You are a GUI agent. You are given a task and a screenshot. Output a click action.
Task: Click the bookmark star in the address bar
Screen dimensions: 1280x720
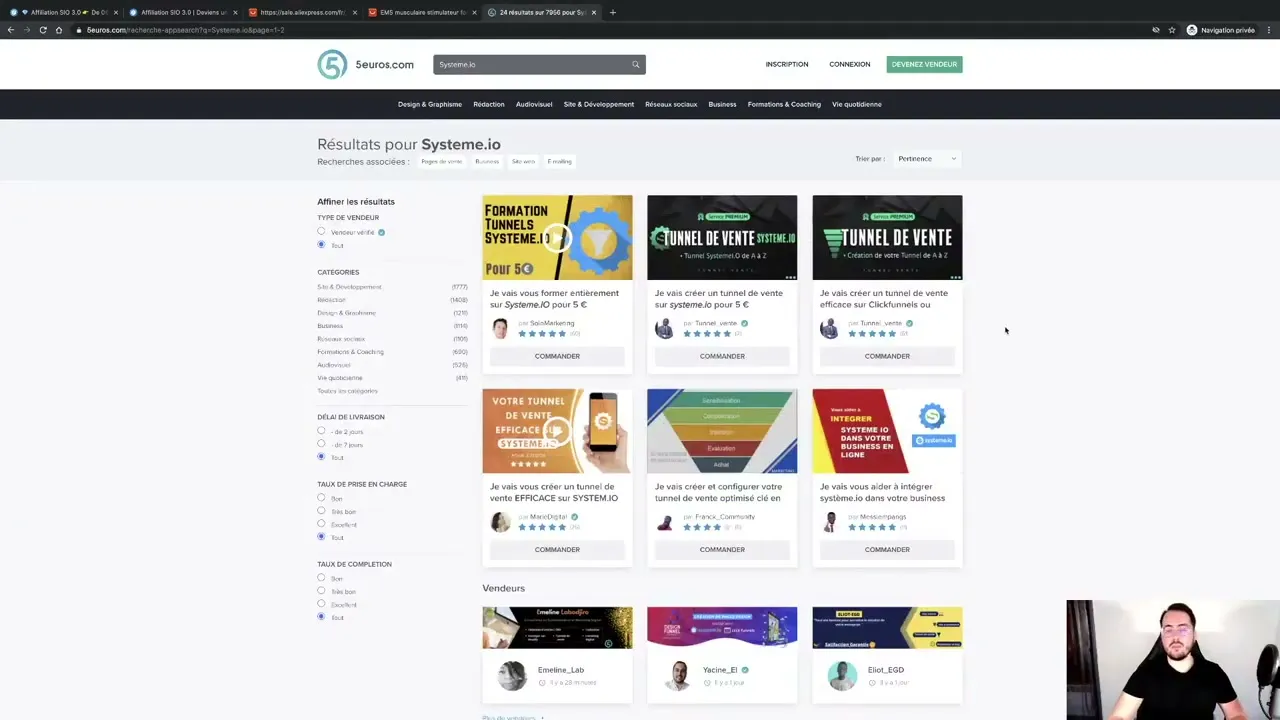pyautogui.click(x=1171, y=30)
